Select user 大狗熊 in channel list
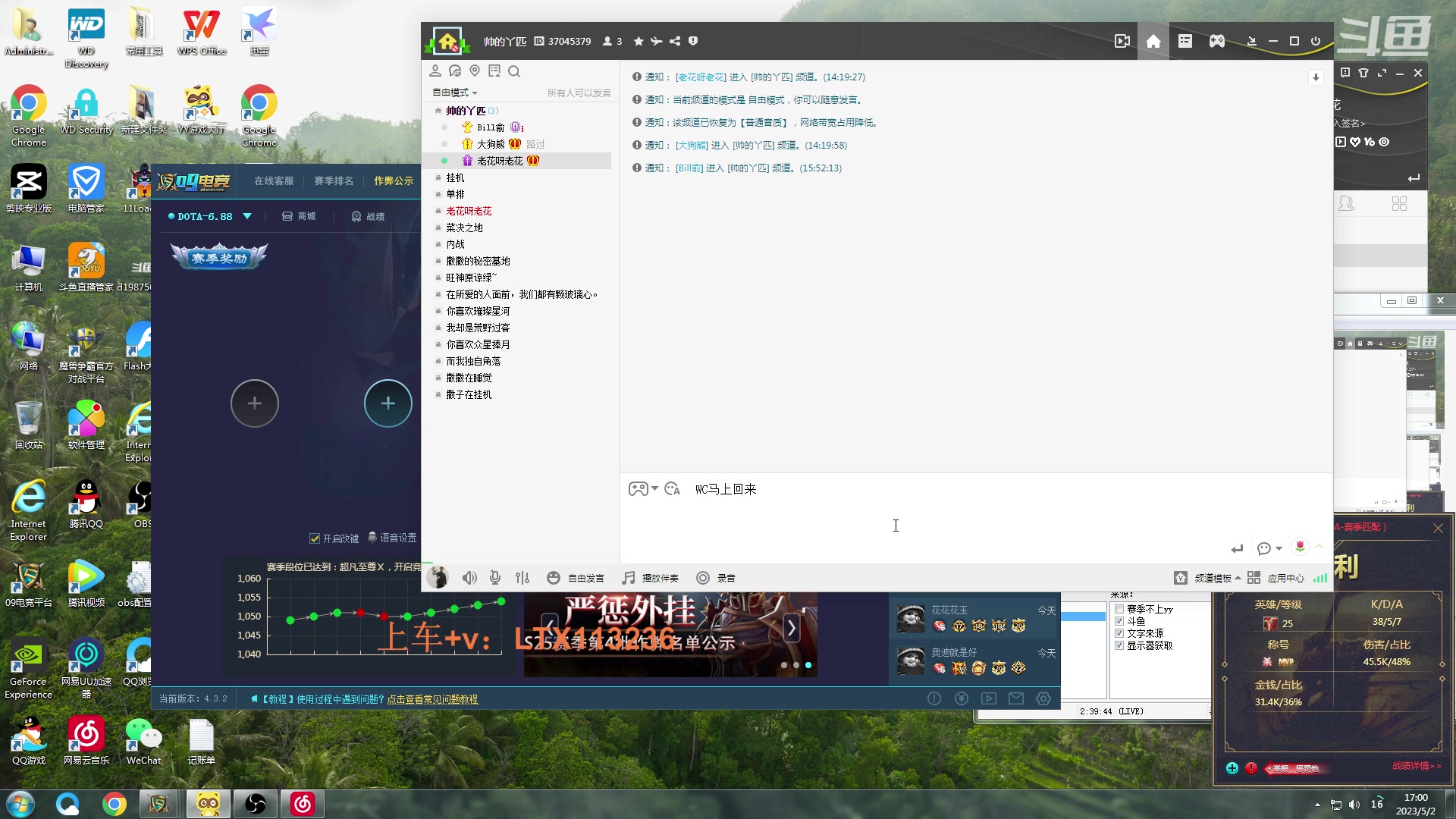 [x=491, y=144]
